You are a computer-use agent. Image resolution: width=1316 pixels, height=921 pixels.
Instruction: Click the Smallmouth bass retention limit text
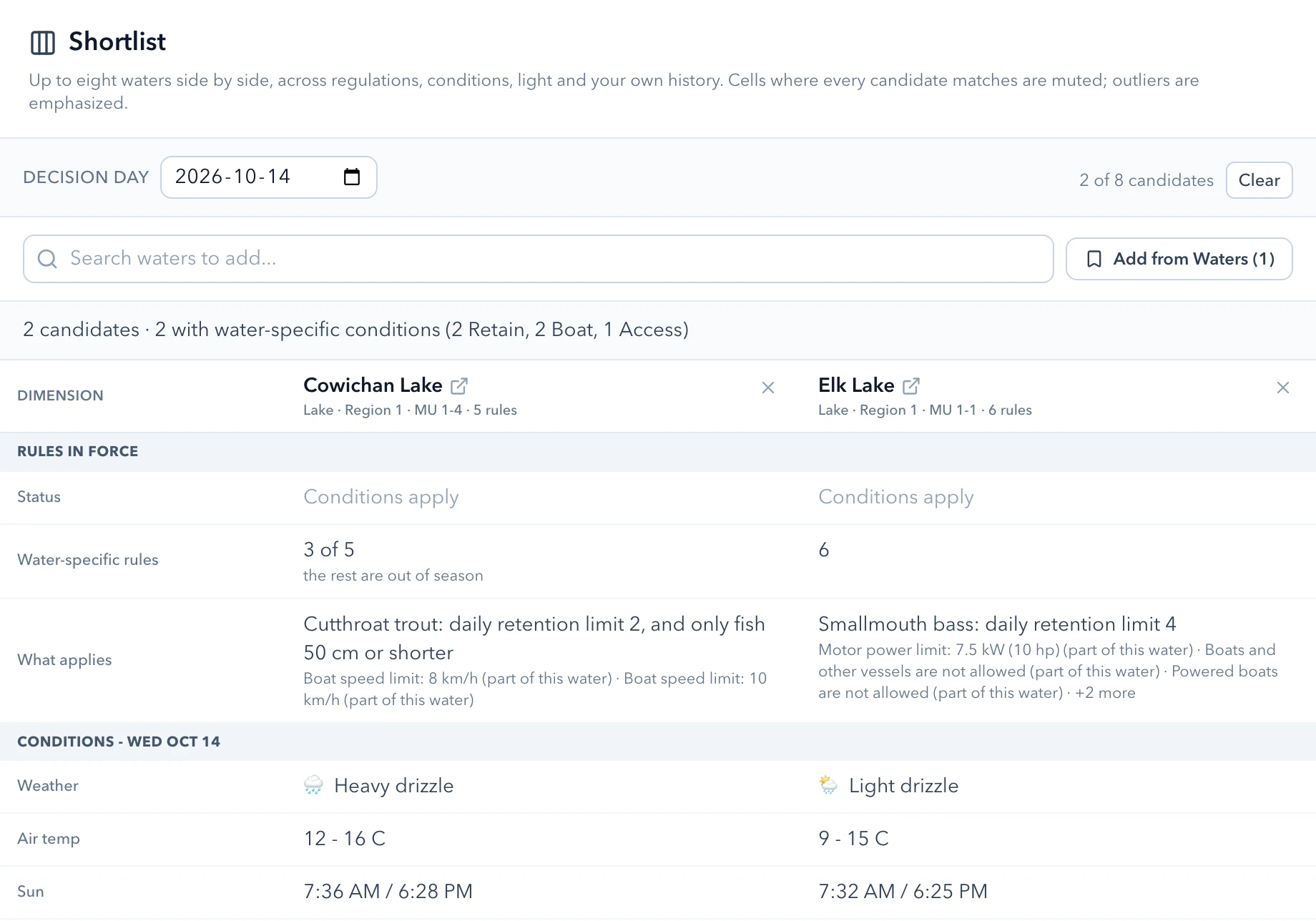[x=997, y=624]
